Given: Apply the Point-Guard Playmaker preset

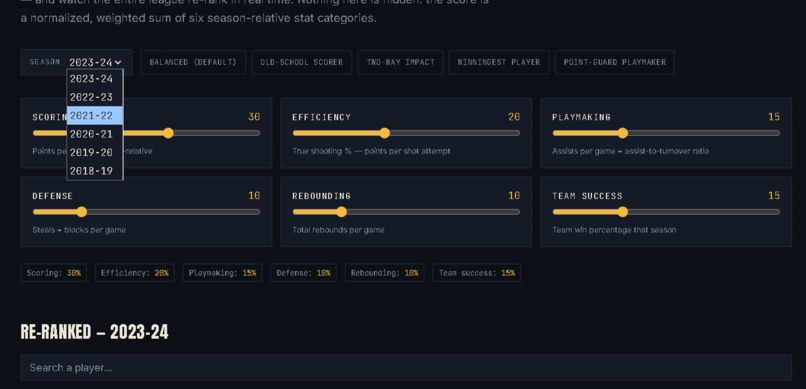Looking at the screenshot, I should (615, 62).
